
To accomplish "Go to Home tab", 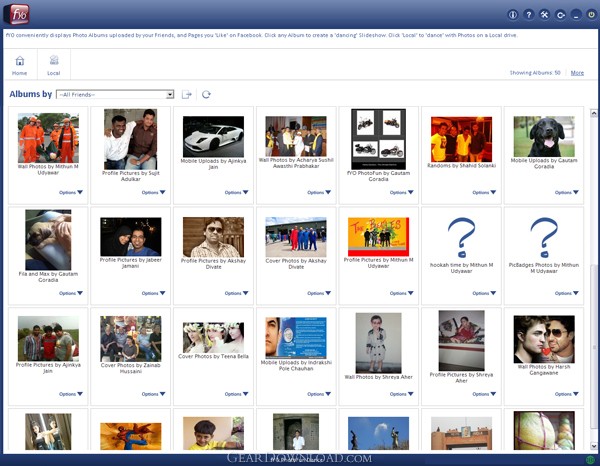I will (x=20, y=65).
